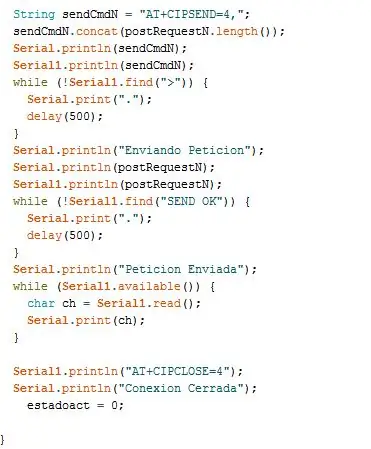This screenshot has width=371, height=449.
Task: Click the Serial.print(ch) statement
Action: tap(86, 320)
